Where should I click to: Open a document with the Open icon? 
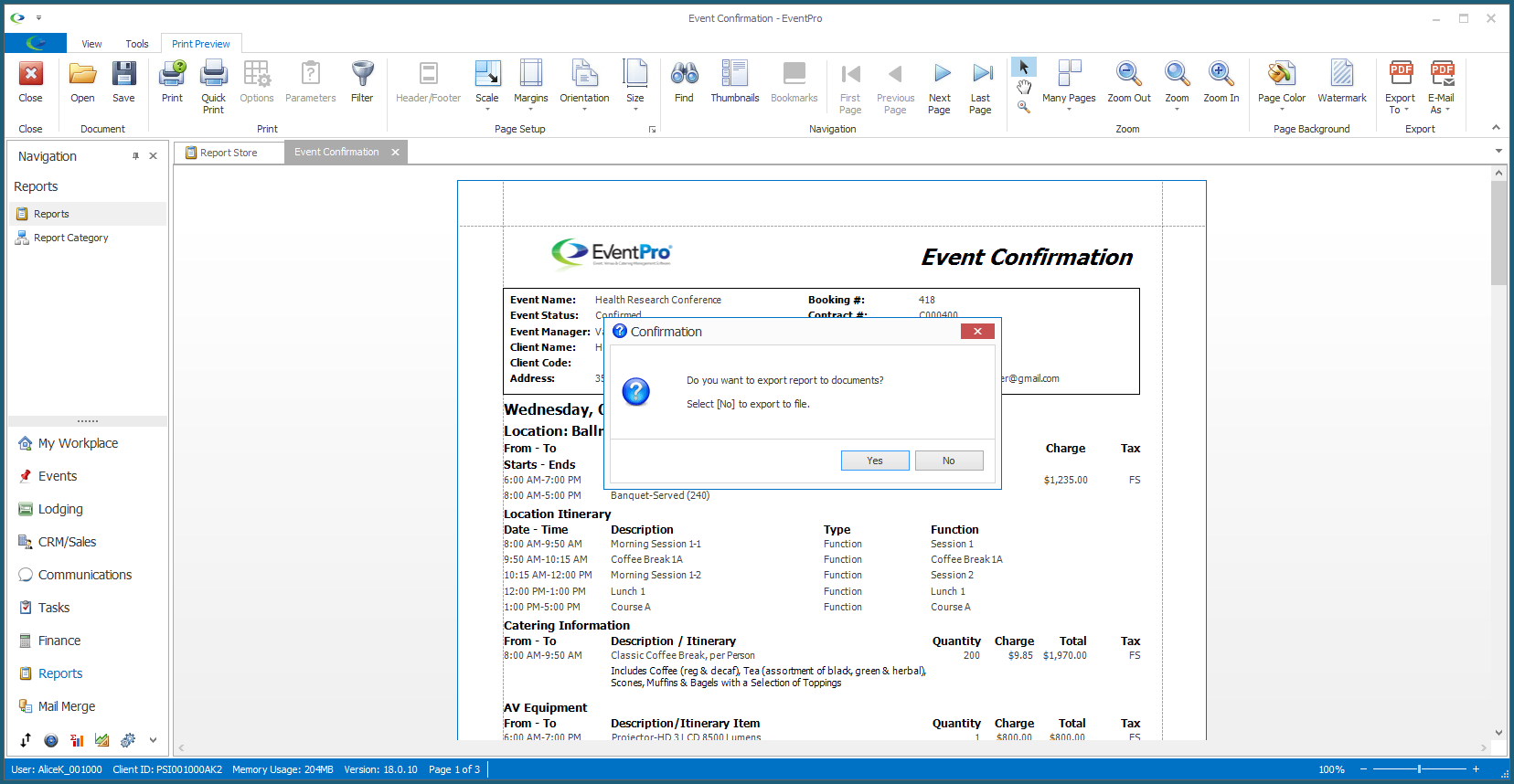(x=82, y=82)
